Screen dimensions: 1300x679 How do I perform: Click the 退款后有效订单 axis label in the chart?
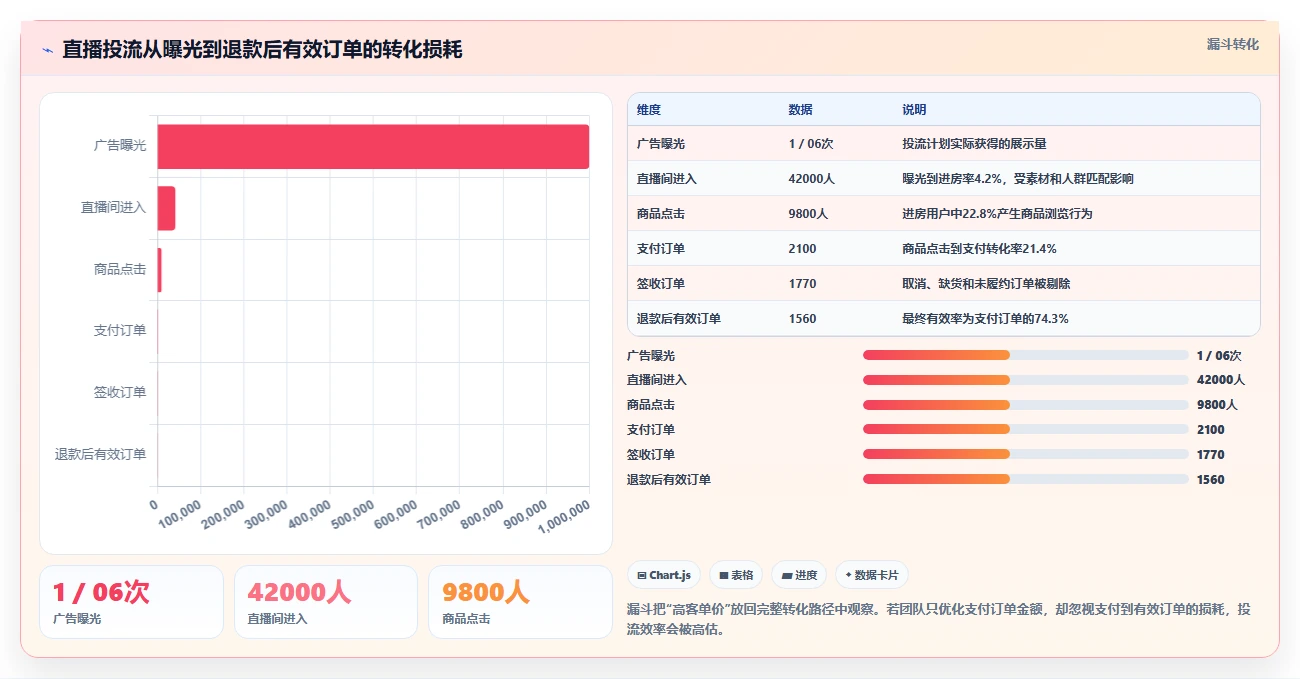[x=100, y=454]
